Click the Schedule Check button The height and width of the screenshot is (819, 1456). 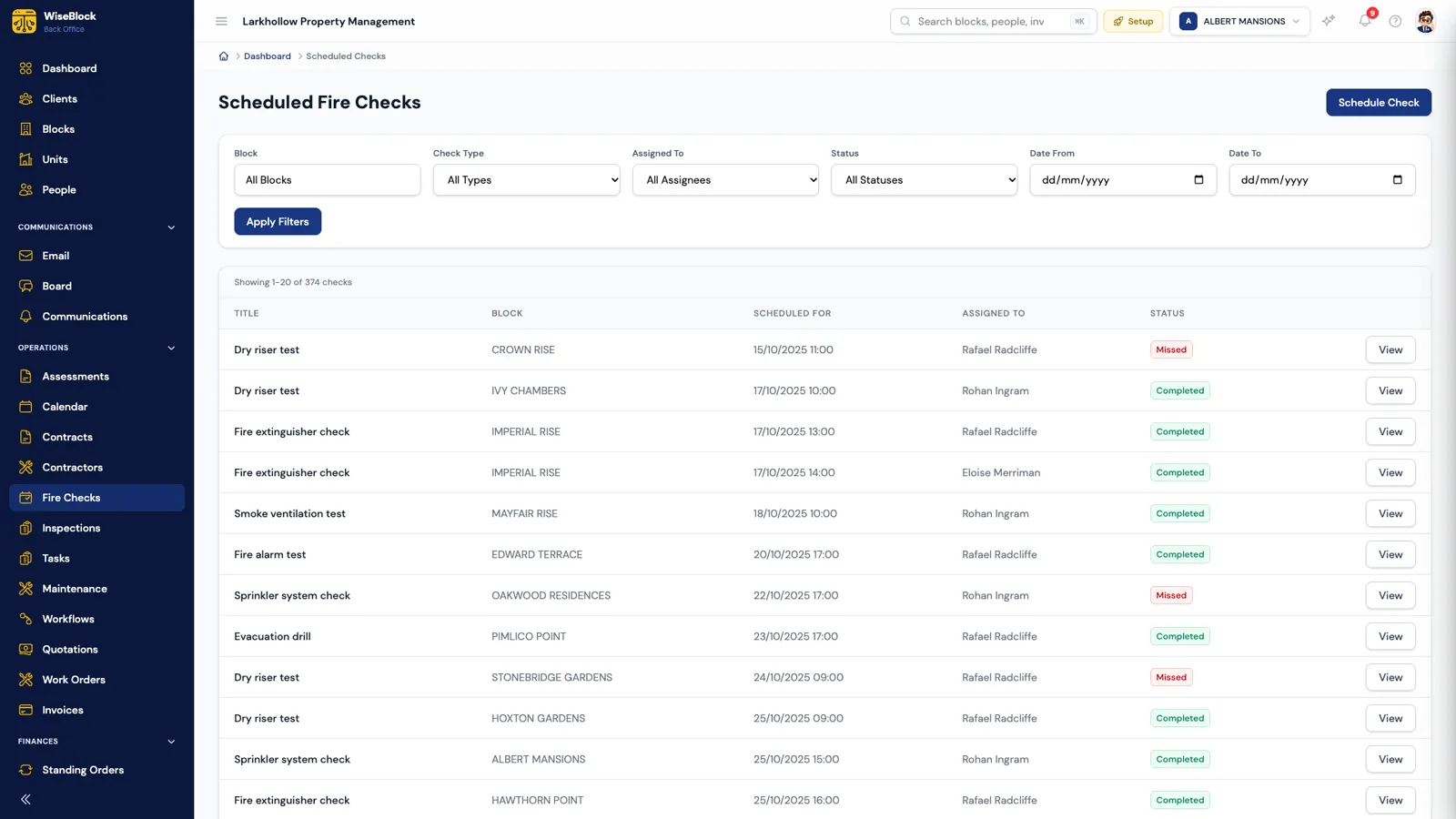(x=1379, y=103)
